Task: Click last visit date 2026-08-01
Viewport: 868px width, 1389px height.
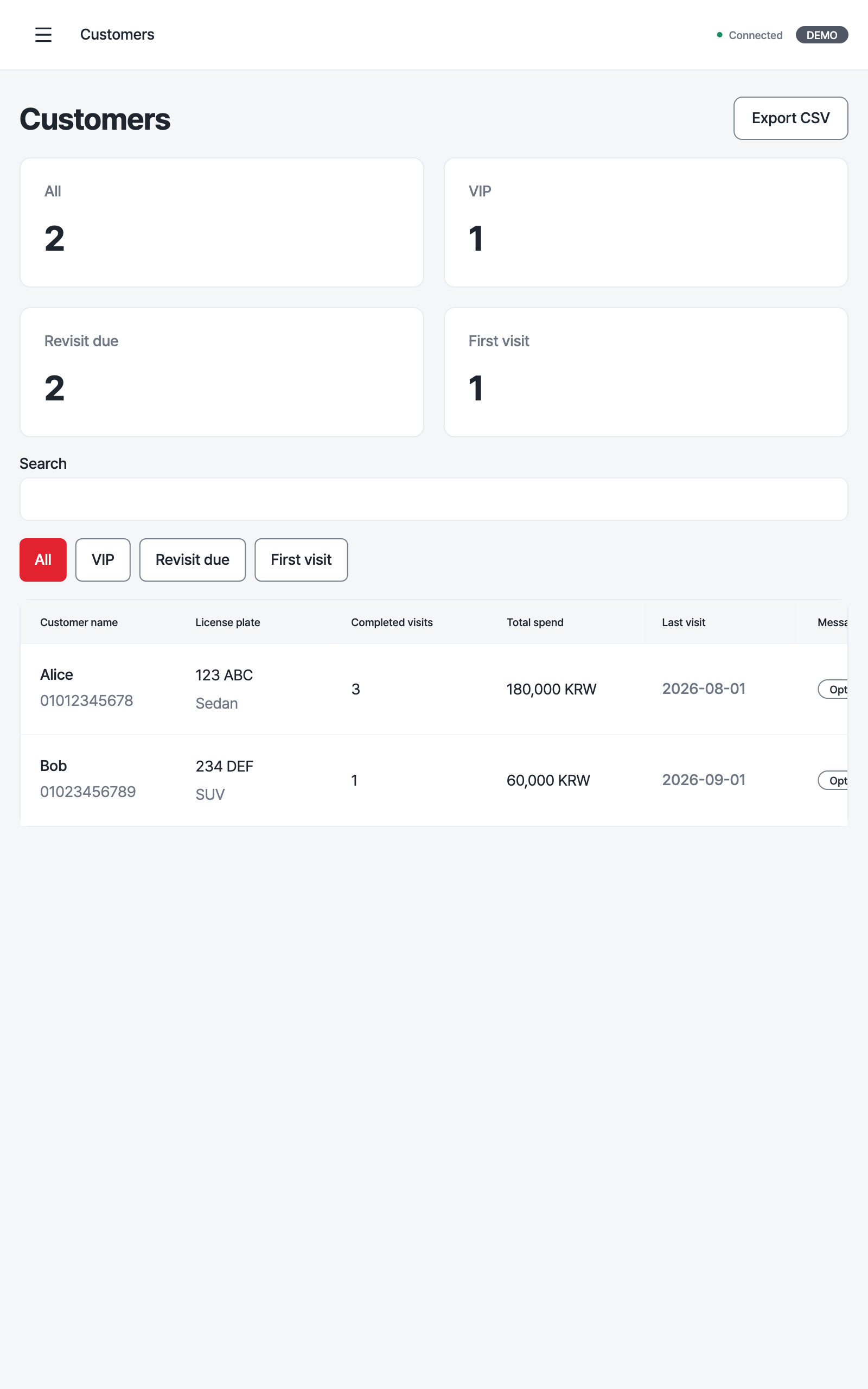Action: (x=704, y=689)
